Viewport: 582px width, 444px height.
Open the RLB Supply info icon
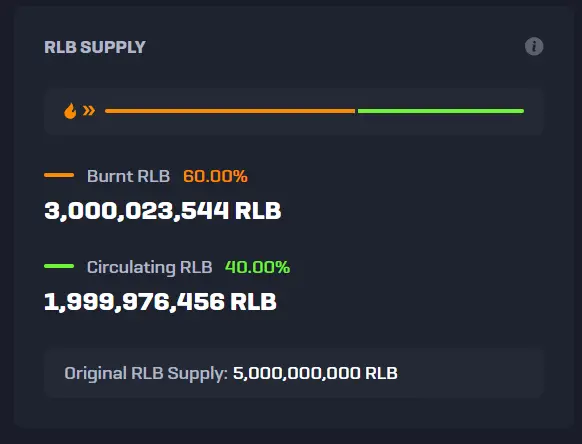534,46
